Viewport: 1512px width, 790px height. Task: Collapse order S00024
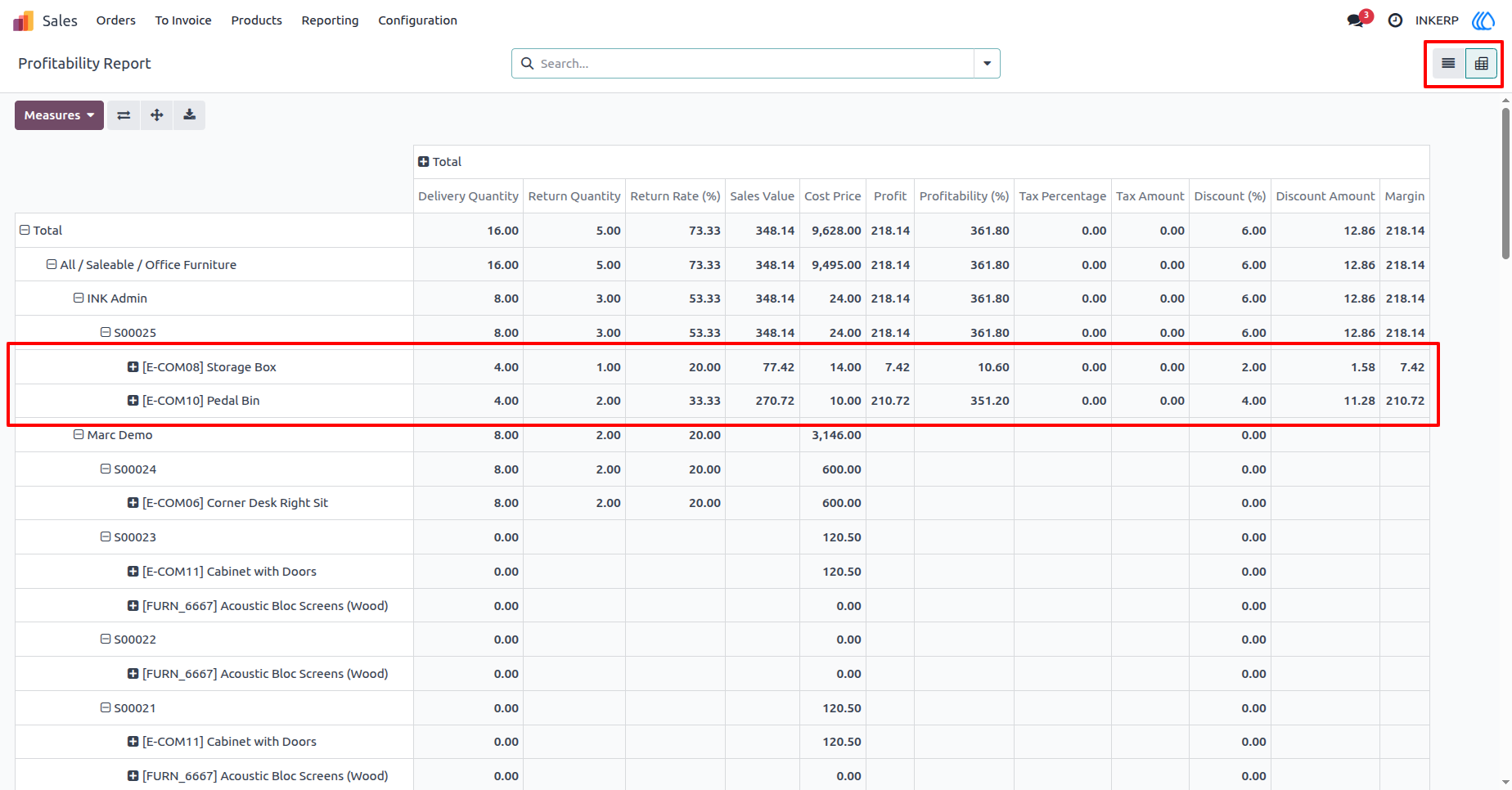tap(106, 469)
